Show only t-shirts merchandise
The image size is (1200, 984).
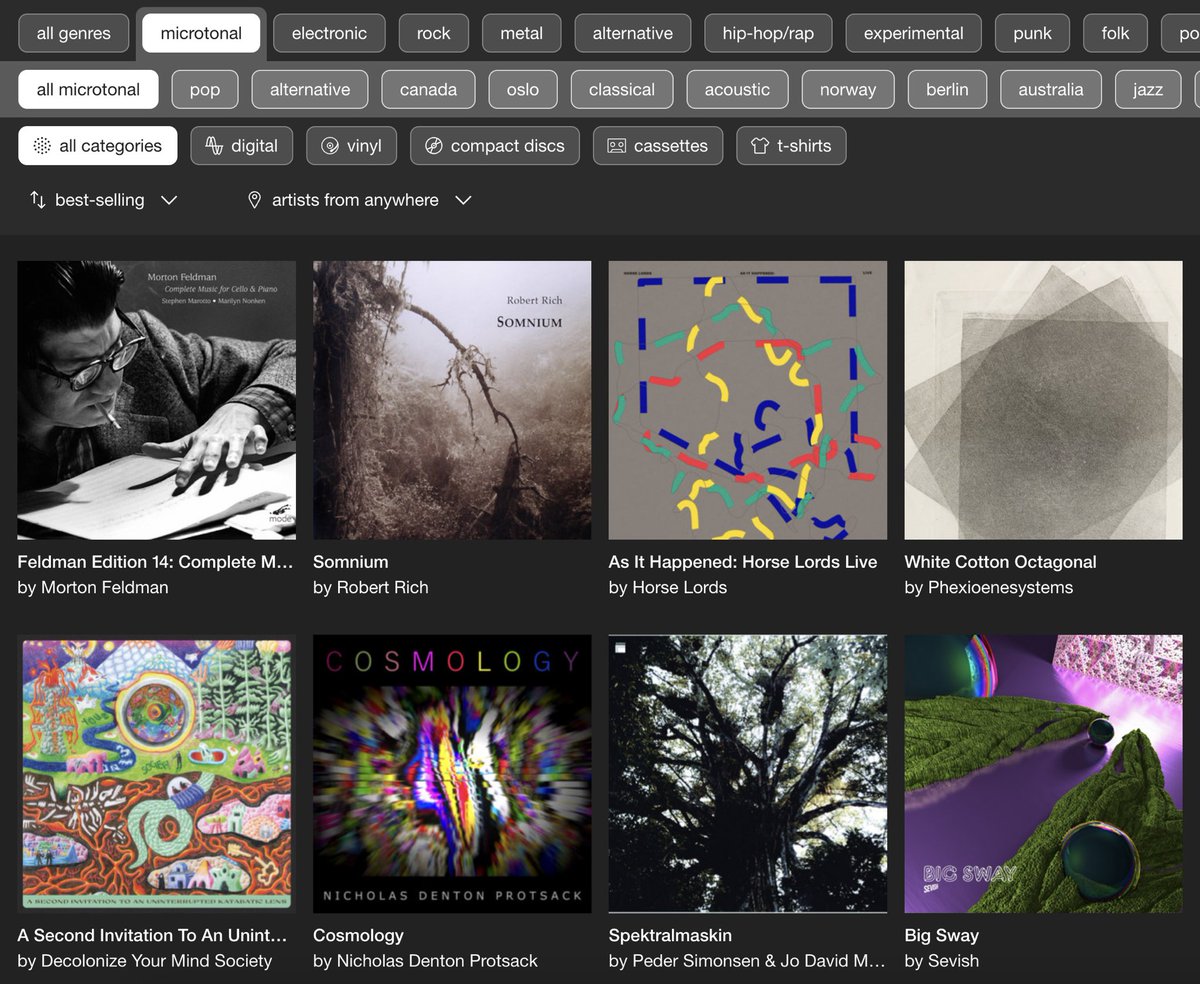tap(791, 146)
